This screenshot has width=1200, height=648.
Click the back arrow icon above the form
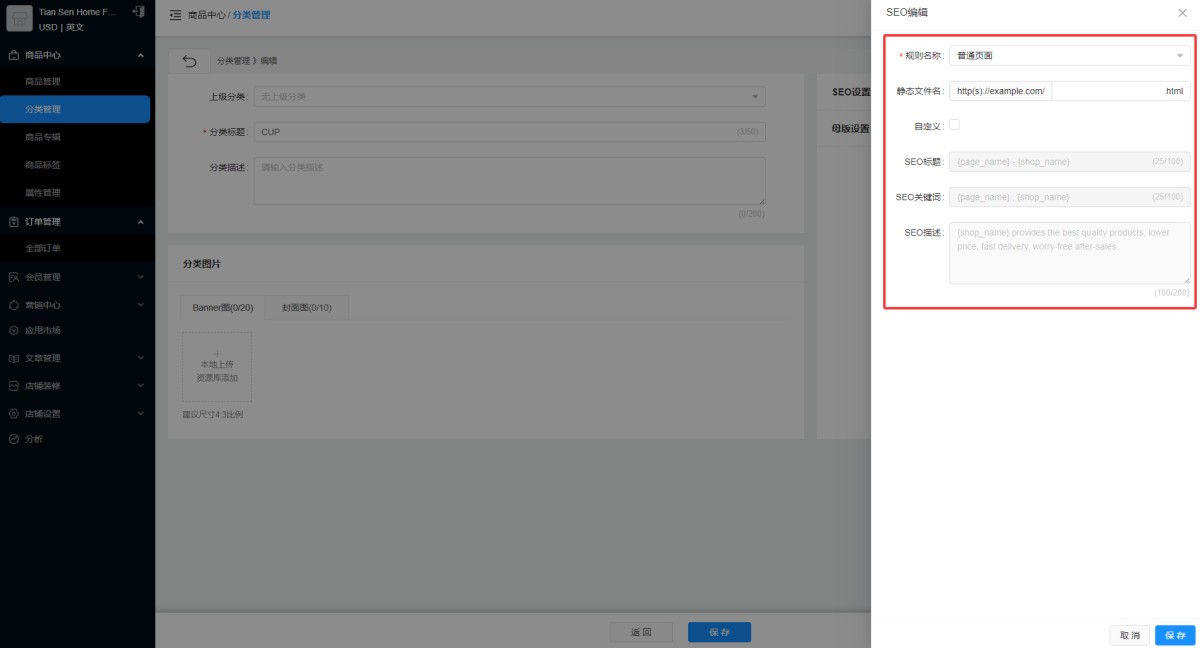[189, 61]
